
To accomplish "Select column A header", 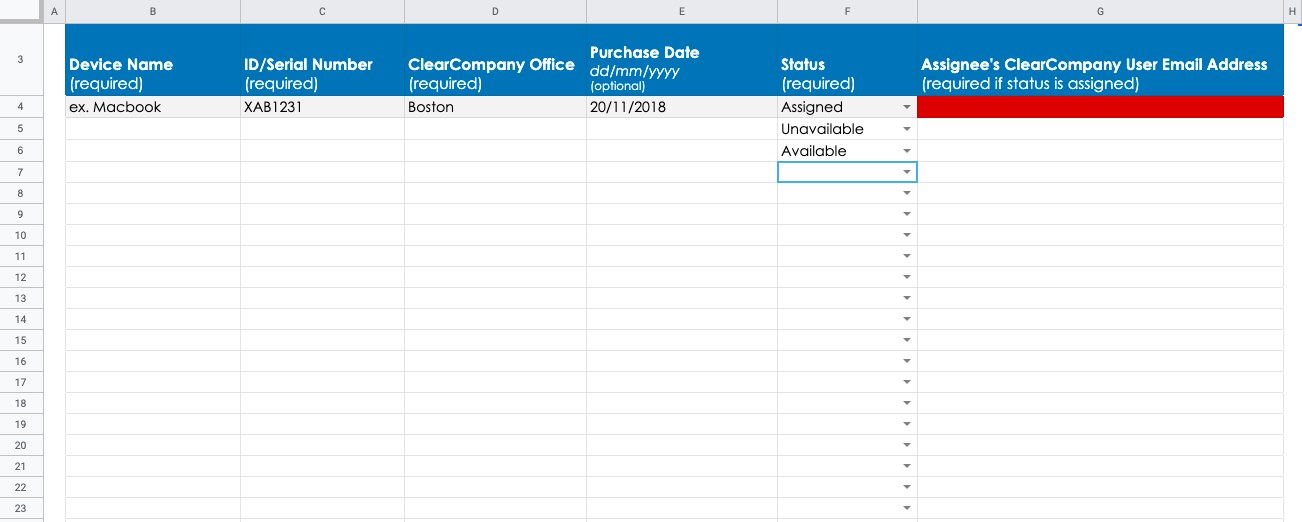I will click(54, 11).
